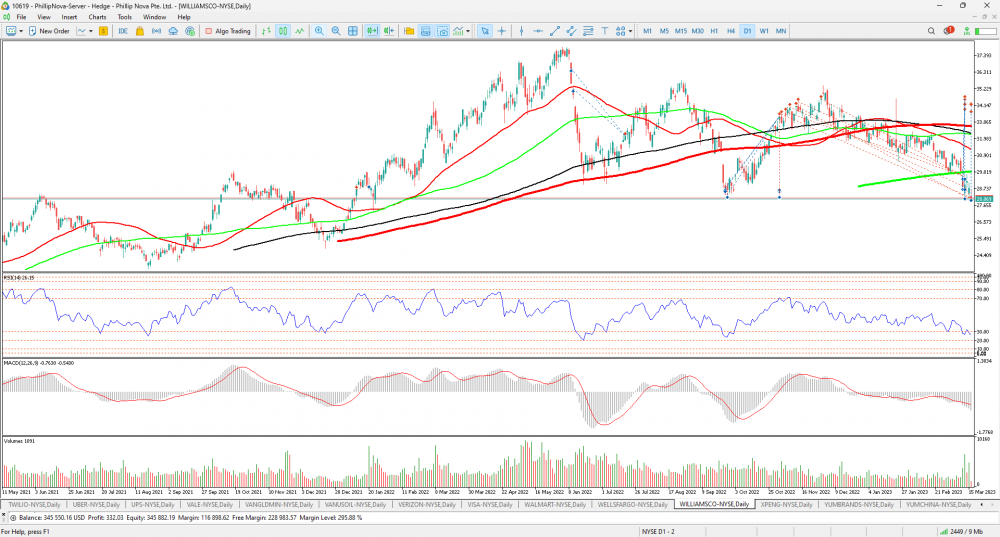Zoom out of the chart

(336, 31)
